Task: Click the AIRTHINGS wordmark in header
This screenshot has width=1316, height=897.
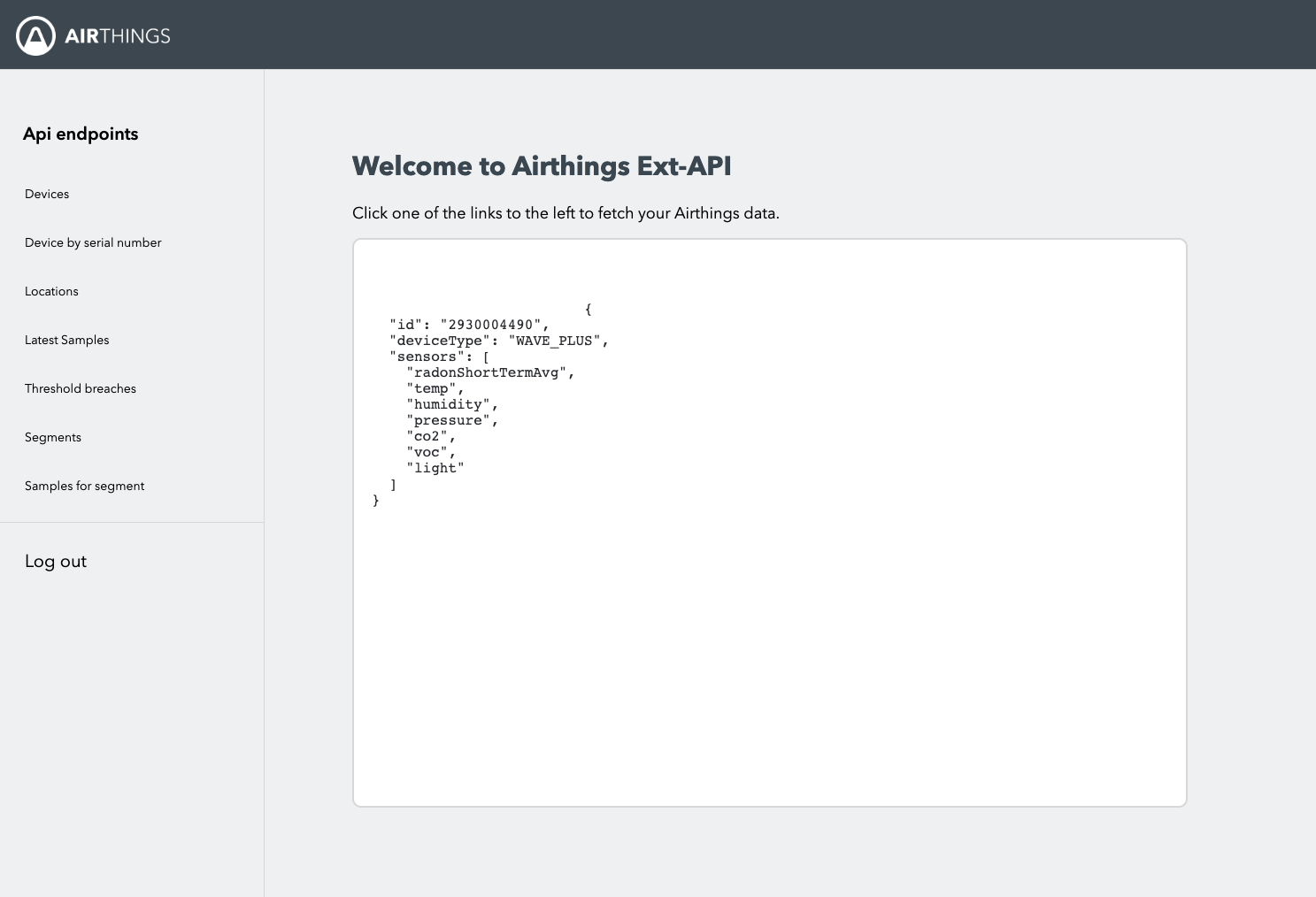Action: pos(117,36)
